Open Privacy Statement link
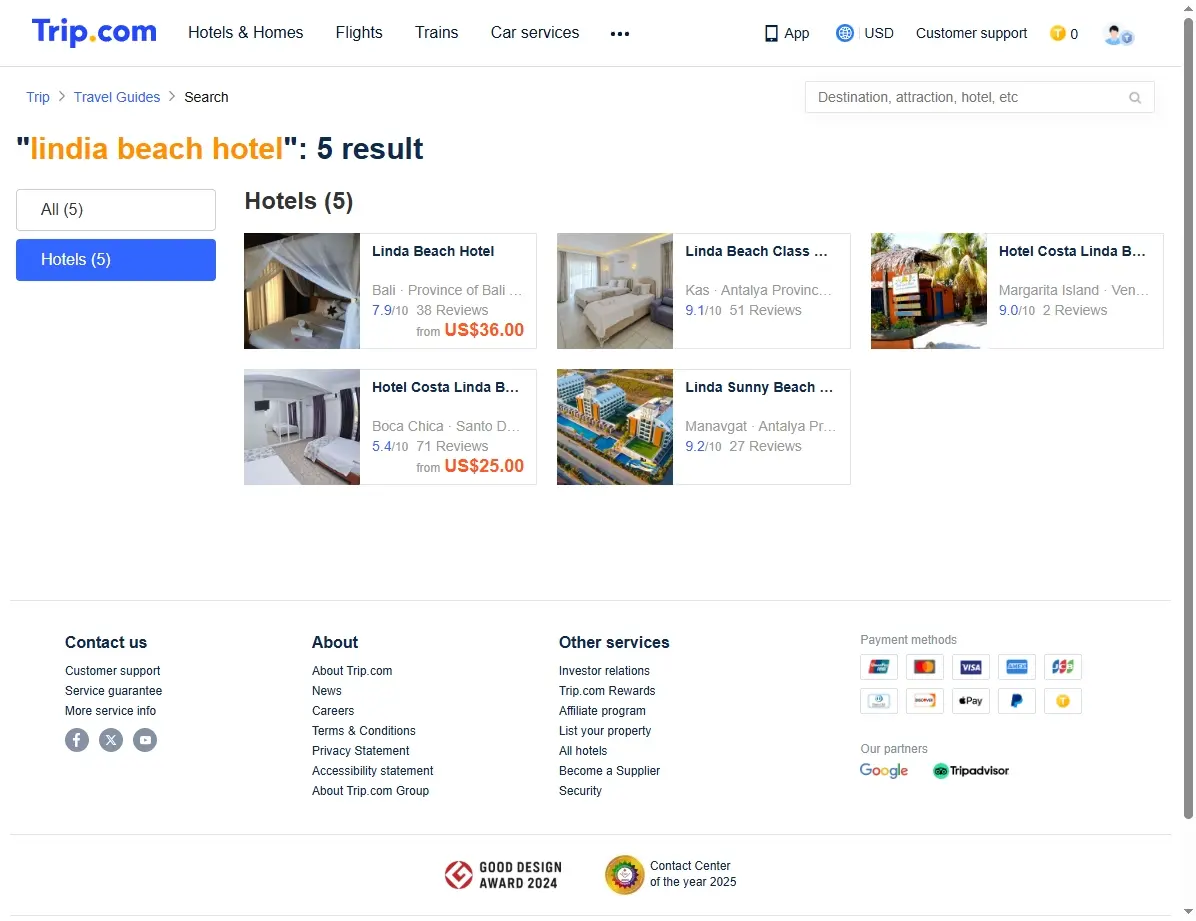The width and height of the screenshot is (1196, 921). 360,751
